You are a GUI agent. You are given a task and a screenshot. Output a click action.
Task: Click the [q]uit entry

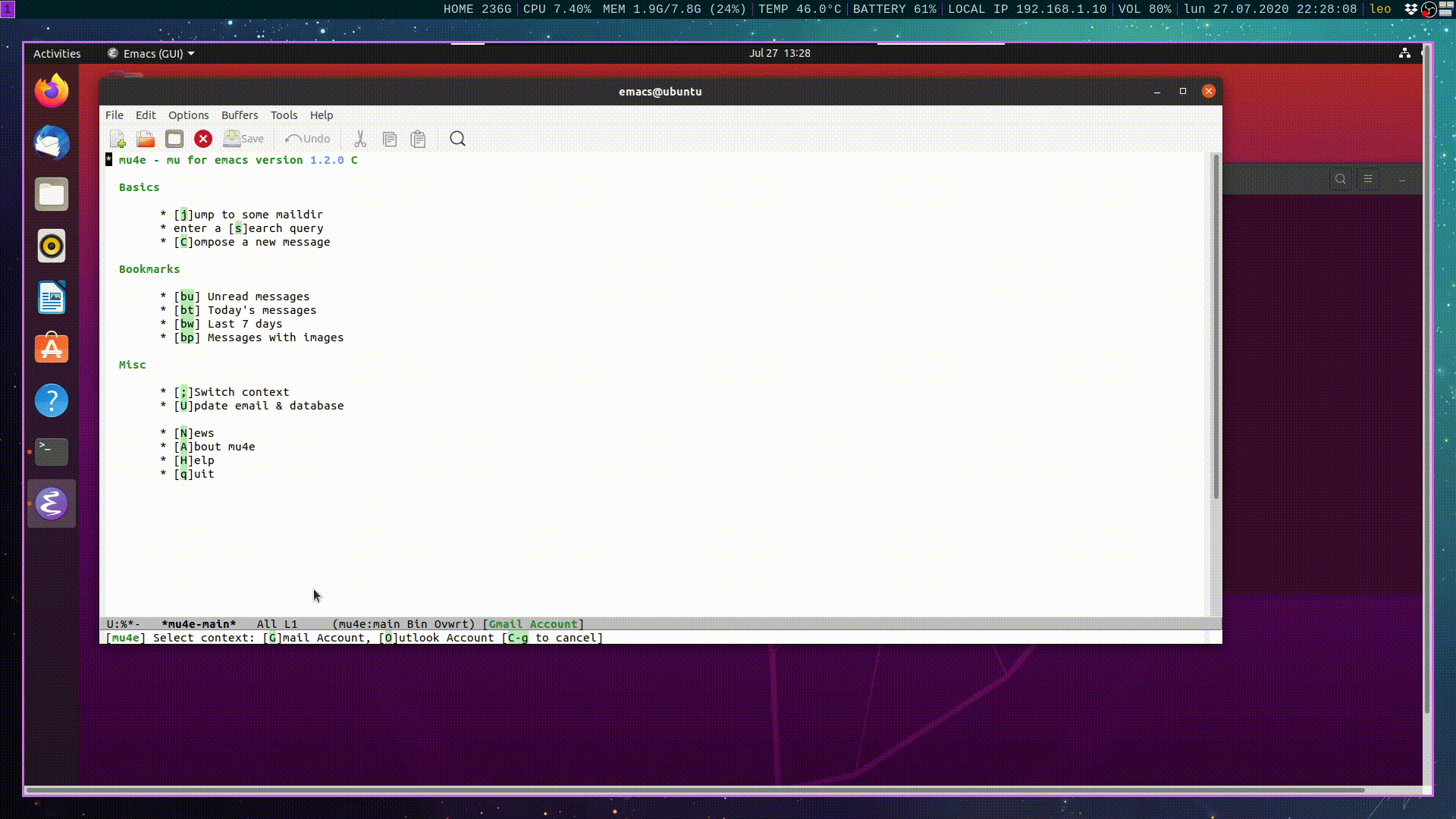coord(194,474)
